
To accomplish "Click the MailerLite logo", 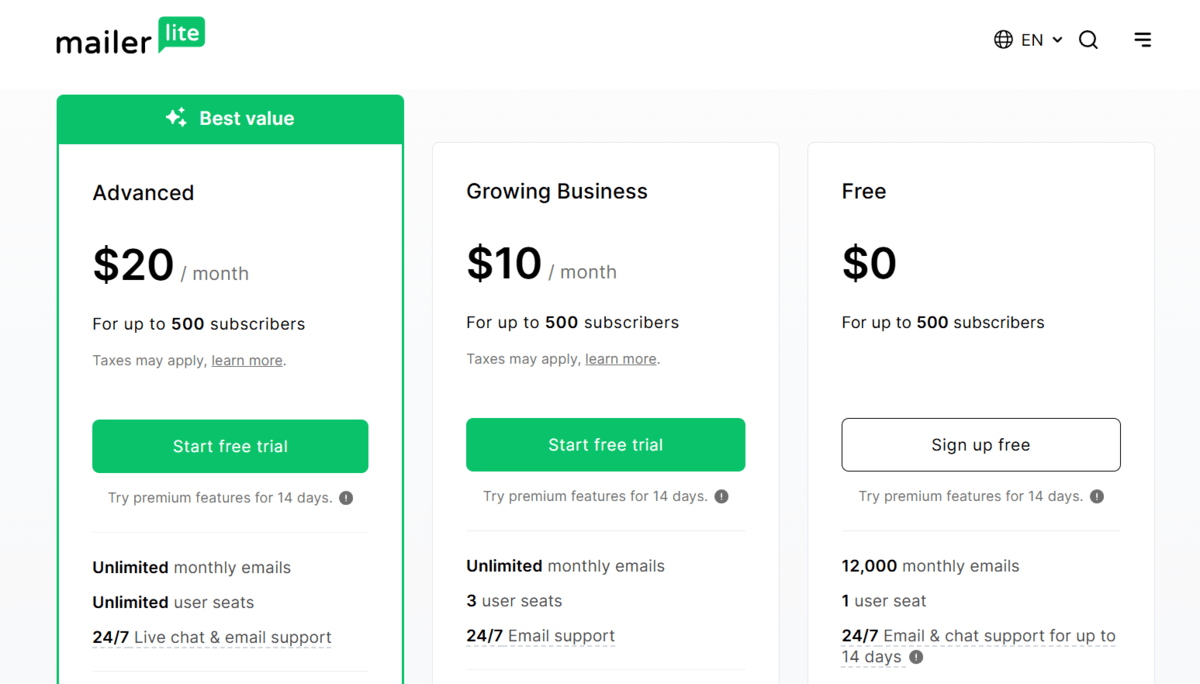I will coord(130,38).
